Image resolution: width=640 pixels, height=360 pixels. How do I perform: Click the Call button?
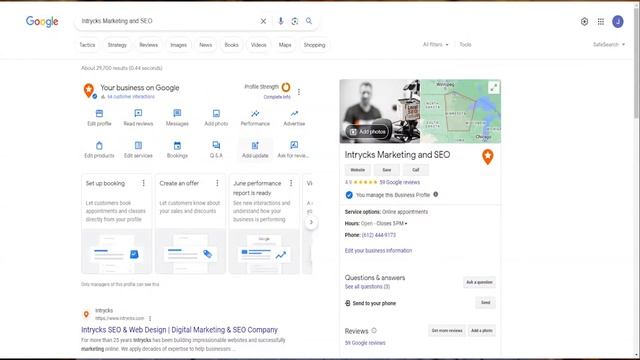(416, 170)
